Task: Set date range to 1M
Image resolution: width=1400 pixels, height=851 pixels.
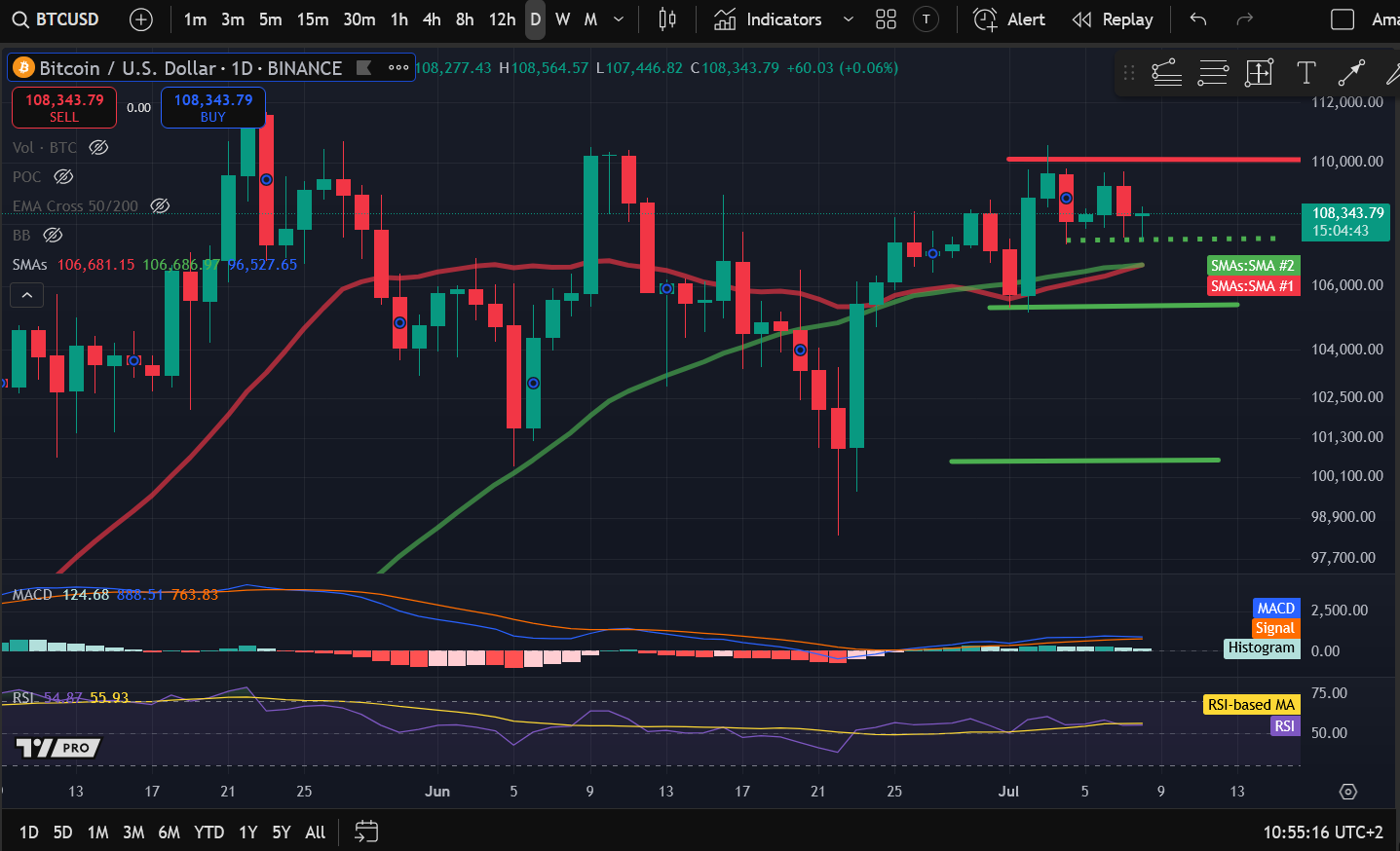Action: click(97, 832)
